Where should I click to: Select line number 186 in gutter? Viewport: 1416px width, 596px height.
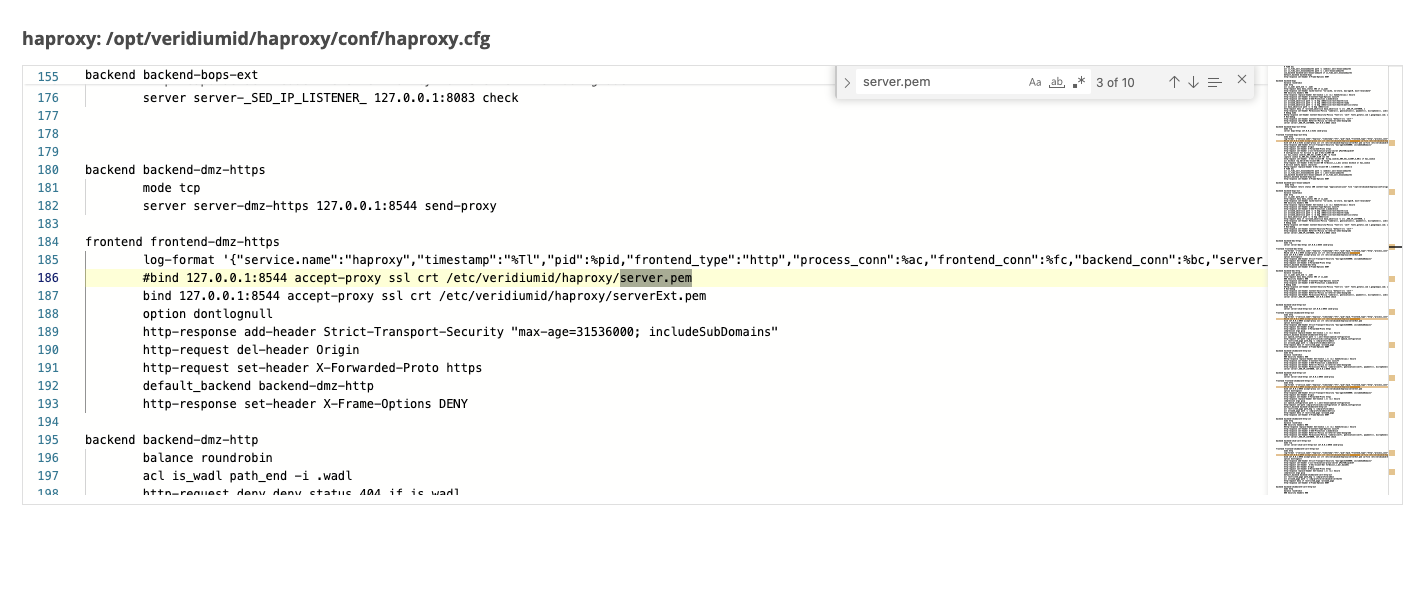[x=47, y=278]
